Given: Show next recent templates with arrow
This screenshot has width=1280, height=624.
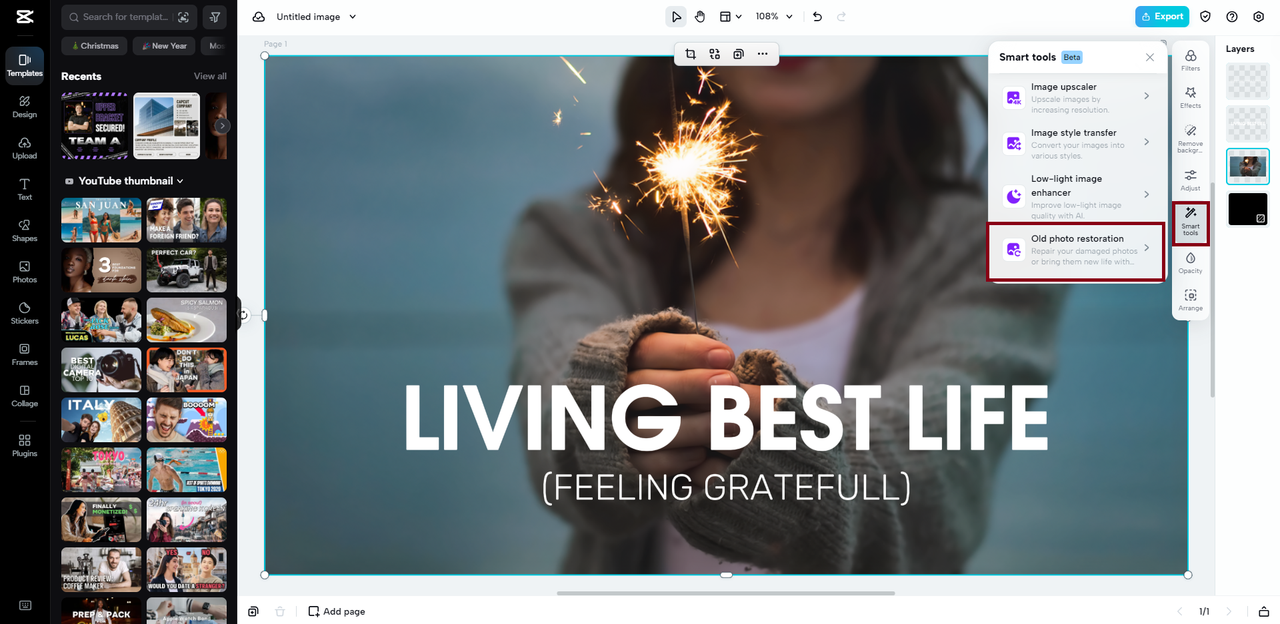Looking at the screenshot, I should pos(223,126).
